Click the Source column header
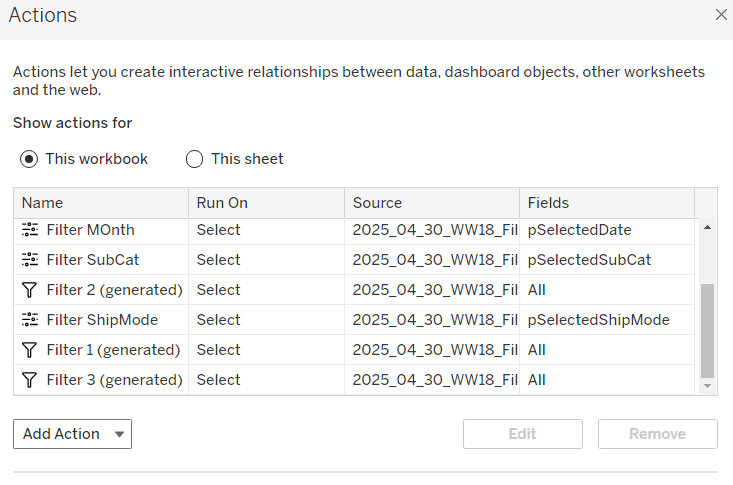733x485 pixels. tap(431, 203)
